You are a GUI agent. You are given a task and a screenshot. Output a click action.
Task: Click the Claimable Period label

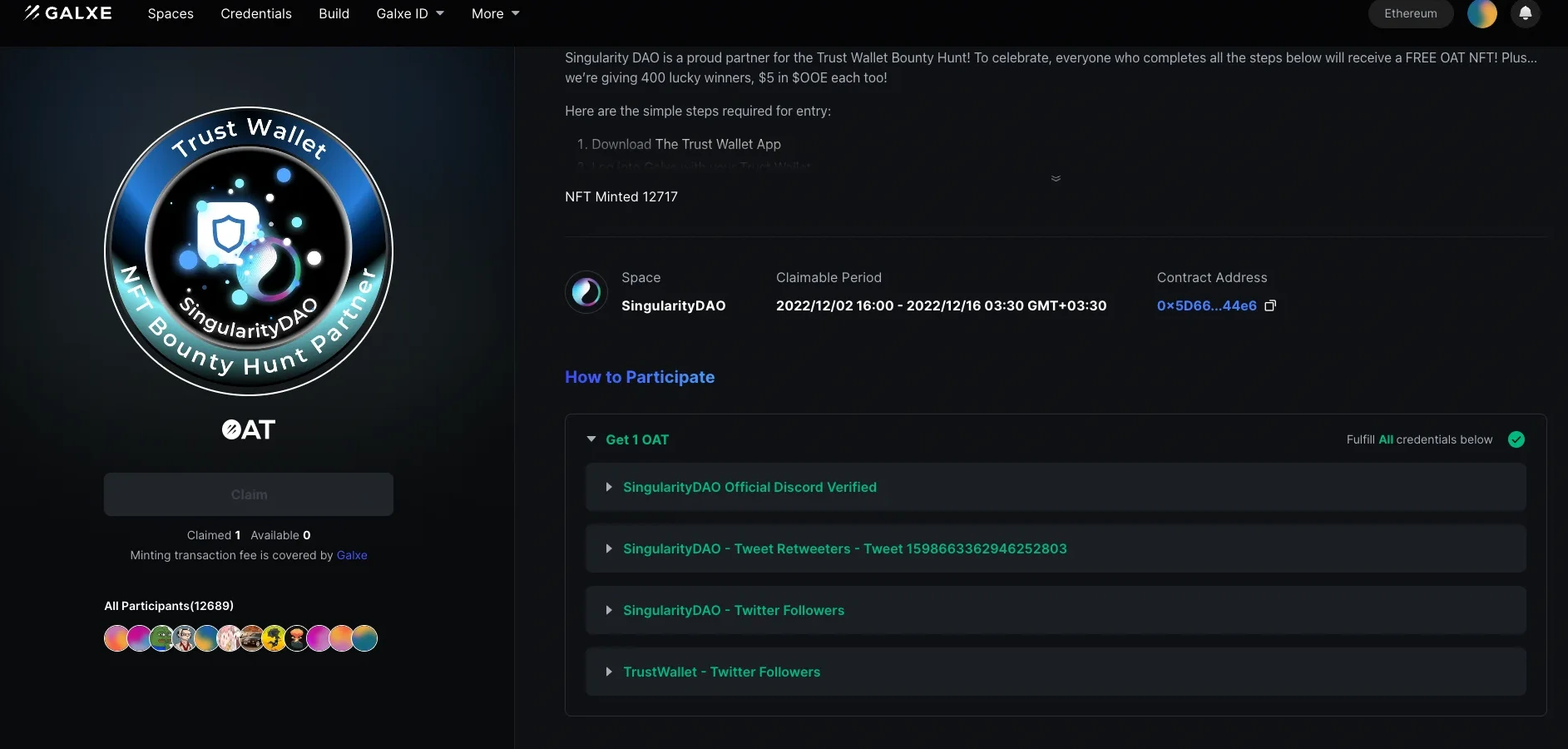(829, 277)
